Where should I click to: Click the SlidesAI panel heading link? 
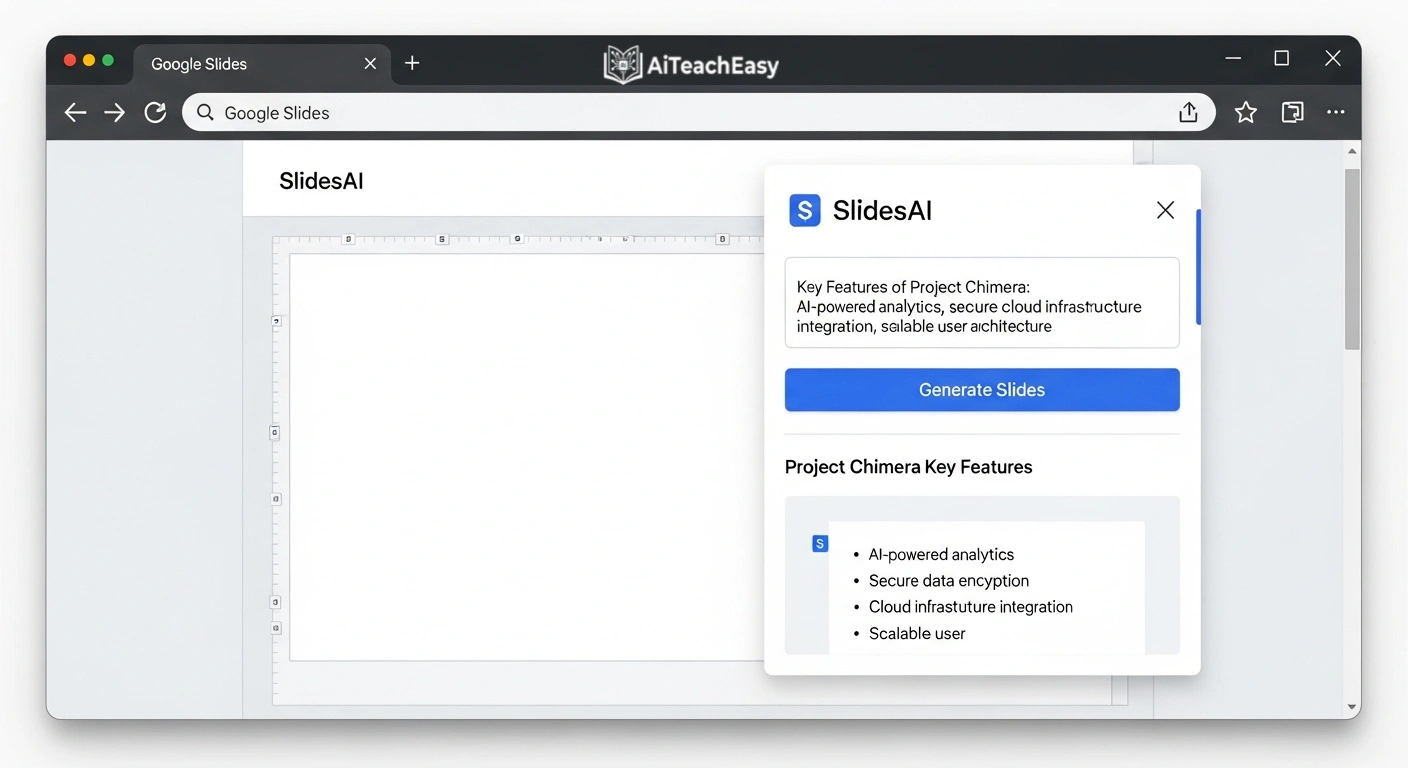tap(882, 210)
